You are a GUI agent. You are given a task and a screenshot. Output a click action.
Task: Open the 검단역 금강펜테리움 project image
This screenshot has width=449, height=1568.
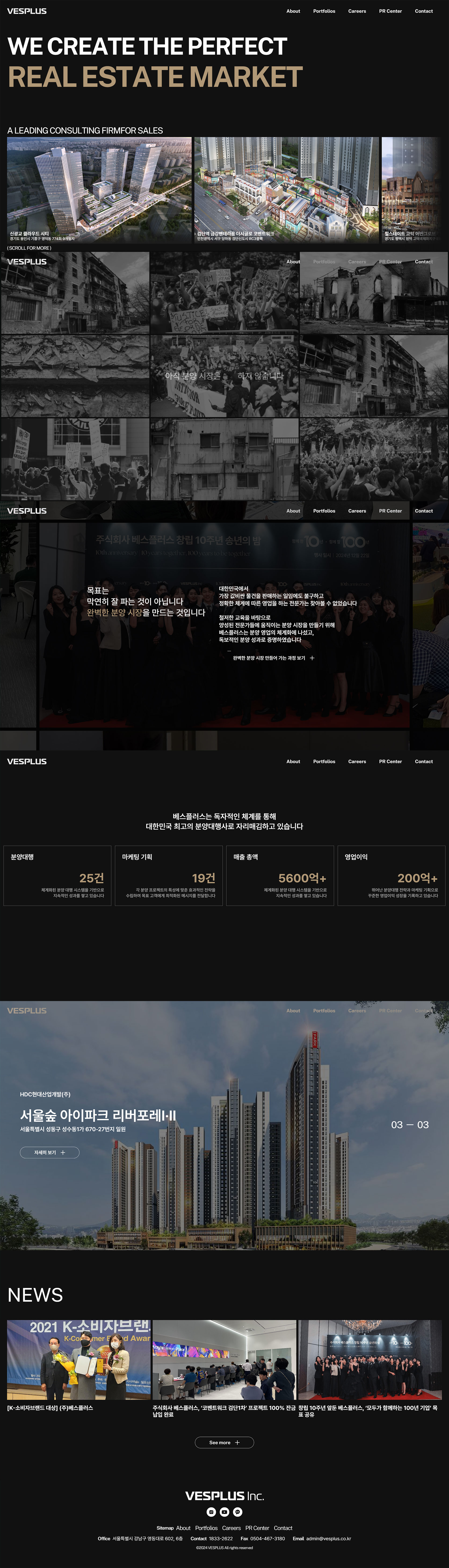(x=286, y=189)
